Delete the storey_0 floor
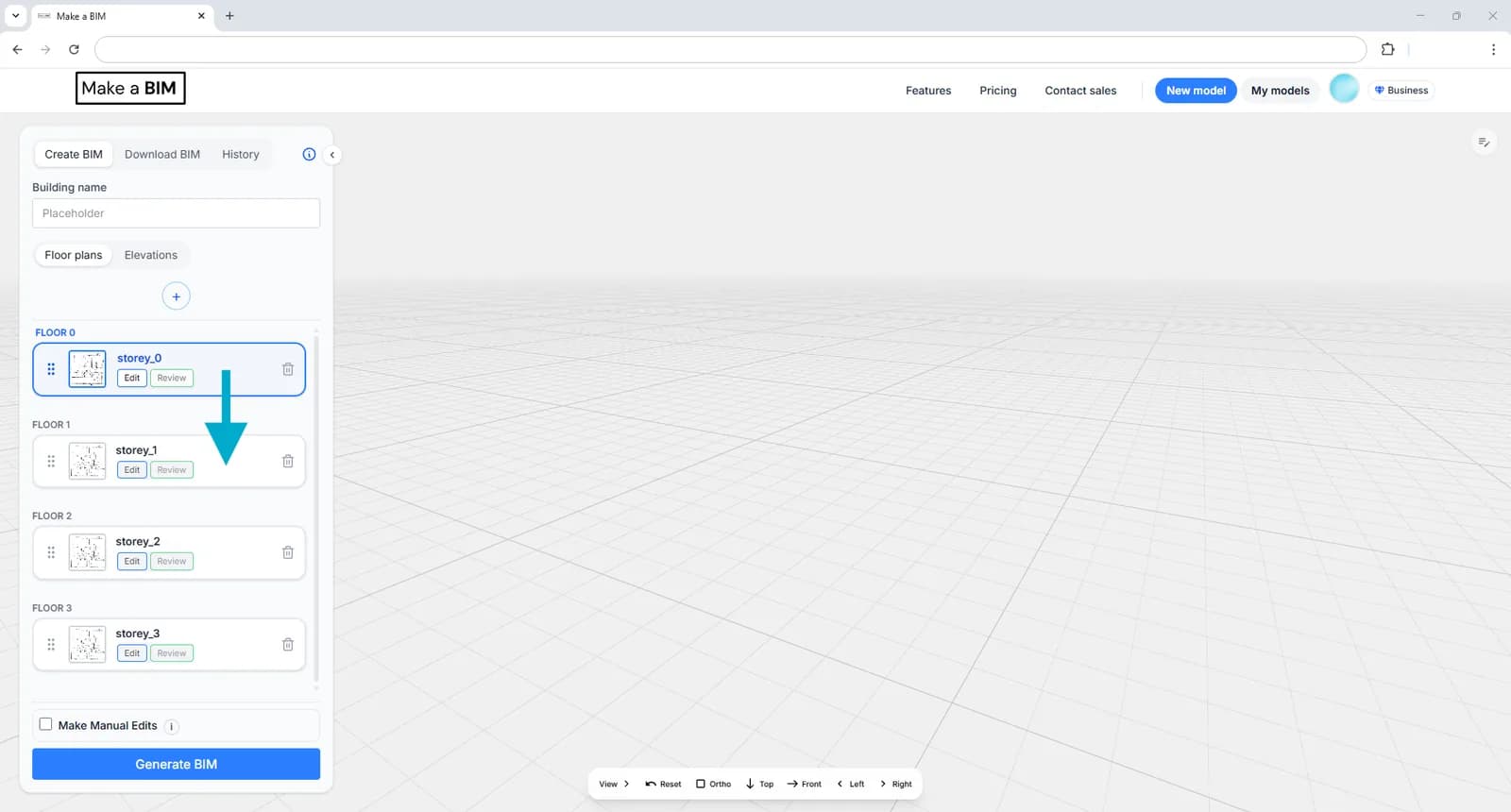 coord(288,369)
